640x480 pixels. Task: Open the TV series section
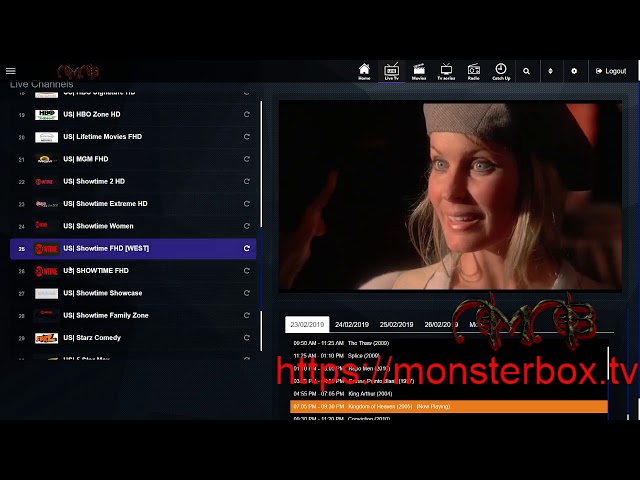(446, 71)
